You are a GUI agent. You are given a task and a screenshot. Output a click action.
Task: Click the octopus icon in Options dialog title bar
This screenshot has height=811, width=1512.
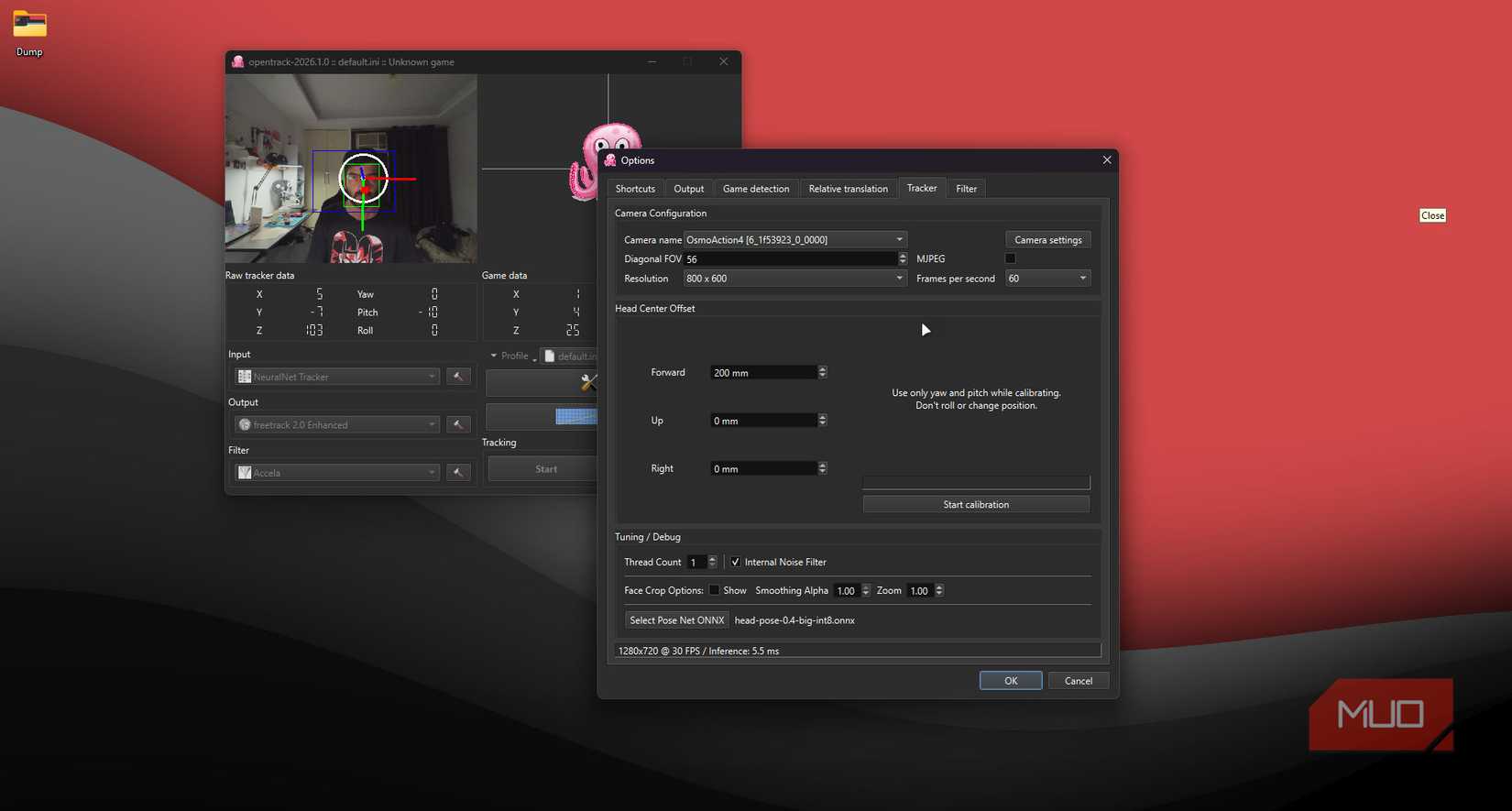[x=610, y=159]
